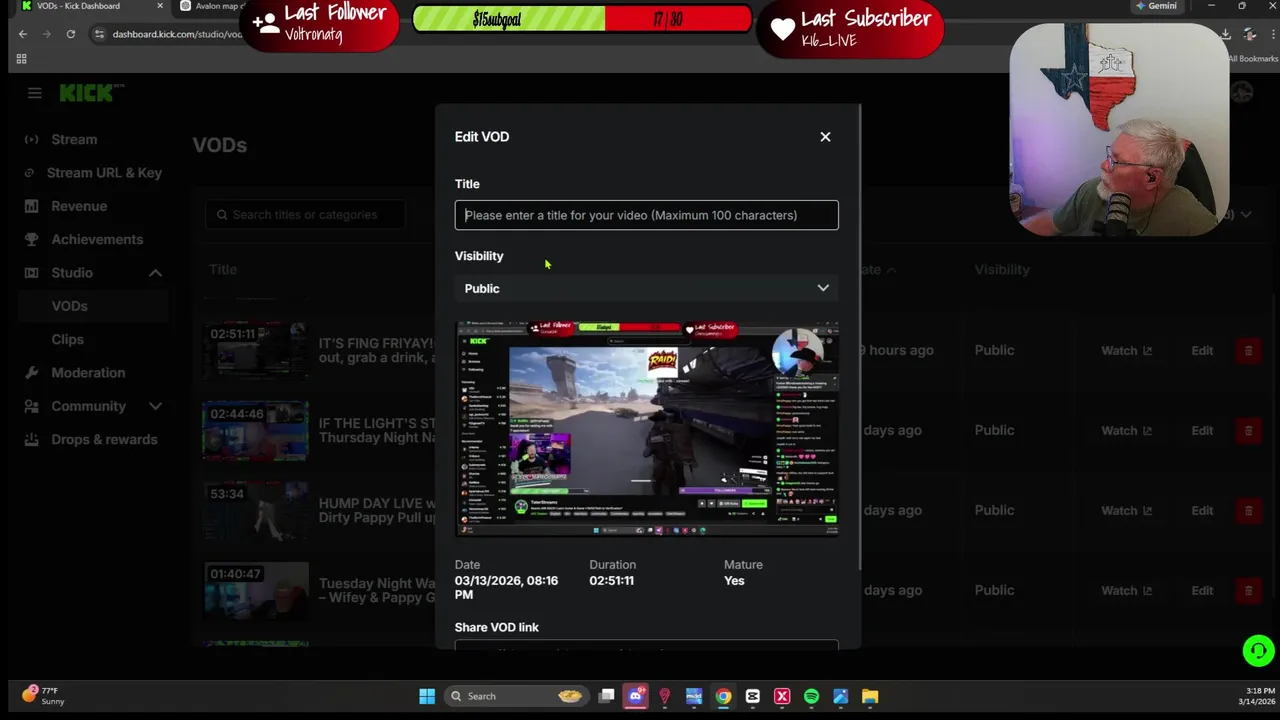Delete the 02:44:46 VOD
This screenshot has width=1280, height=720.
[x=1248, y=431]
